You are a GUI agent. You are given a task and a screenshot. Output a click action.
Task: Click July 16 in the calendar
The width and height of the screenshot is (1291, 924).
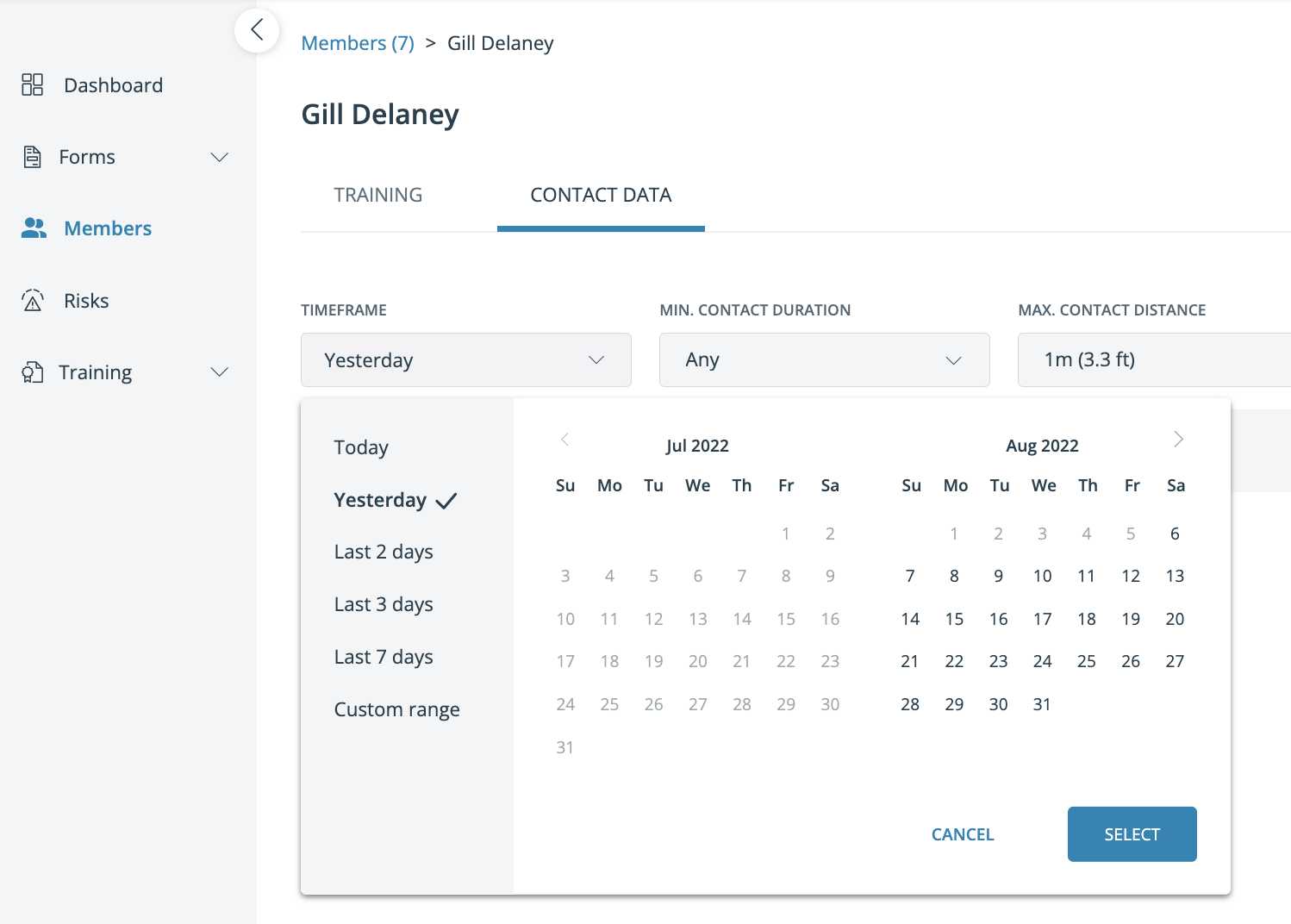pos(830,619)
